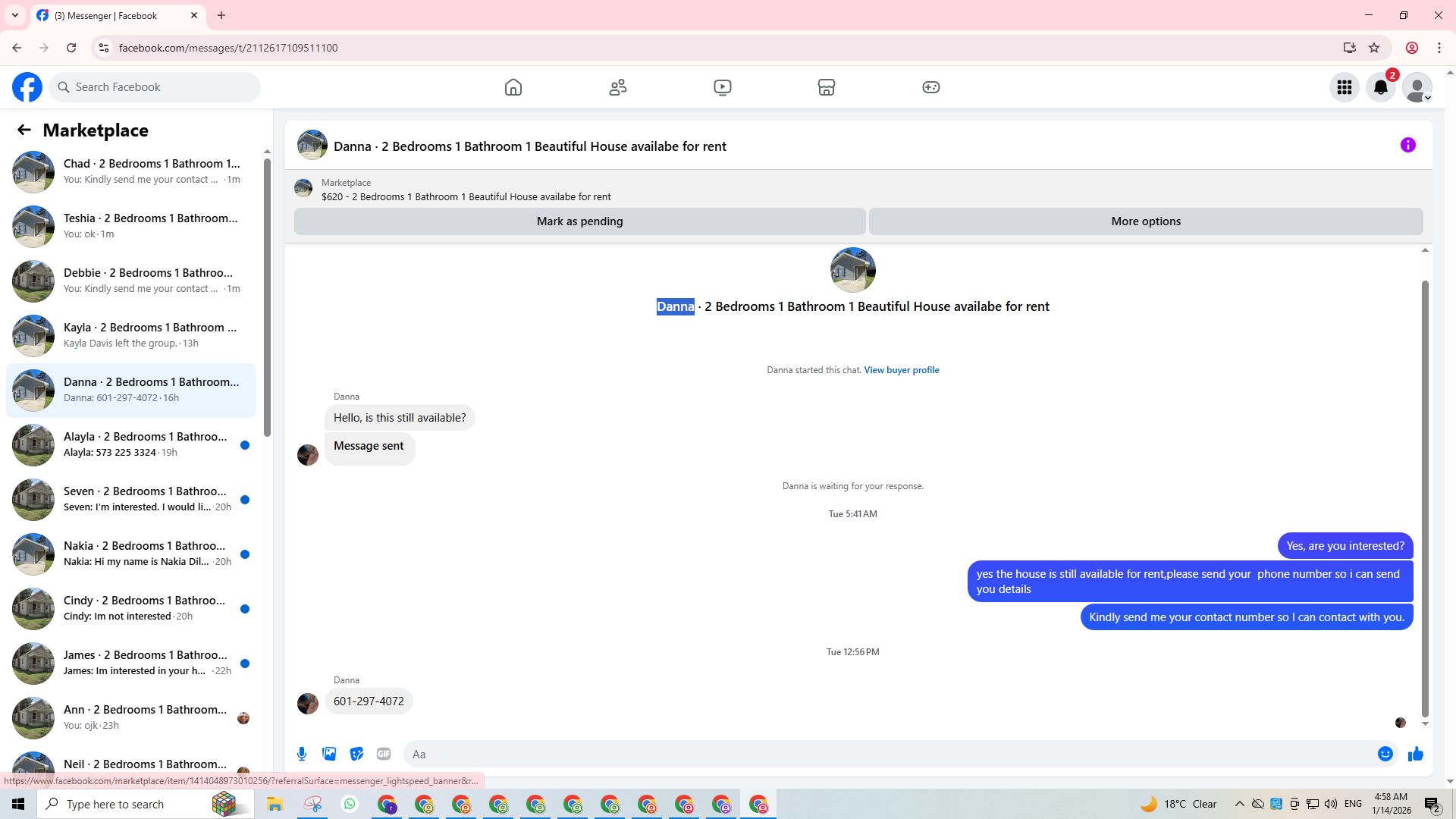Click the More options button
1456x819 pixels.
pos(1145,221)
